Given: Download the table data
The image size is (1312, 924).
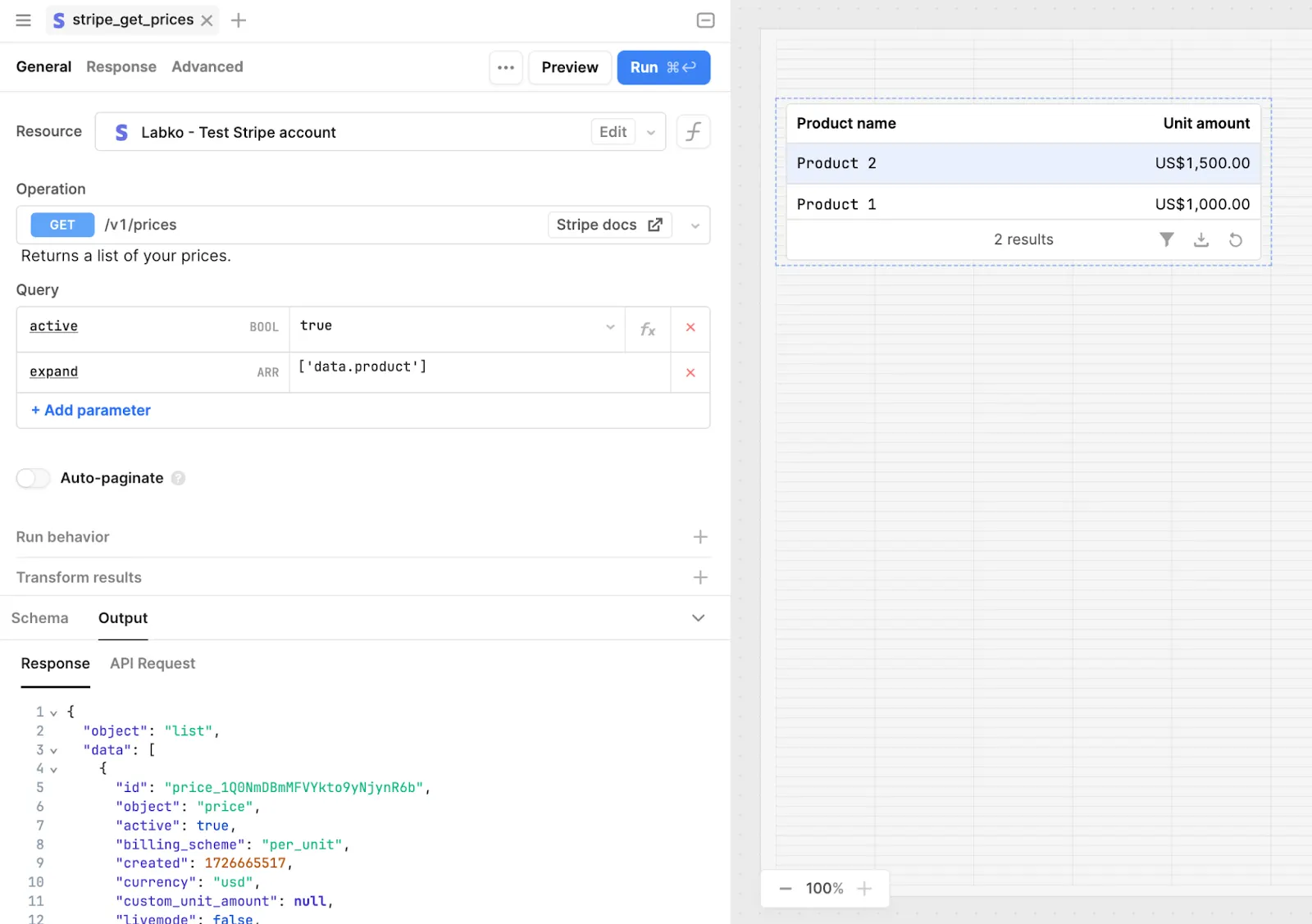Looking at the screenshot, I should pyautogui.click(x=1201, y=239).
